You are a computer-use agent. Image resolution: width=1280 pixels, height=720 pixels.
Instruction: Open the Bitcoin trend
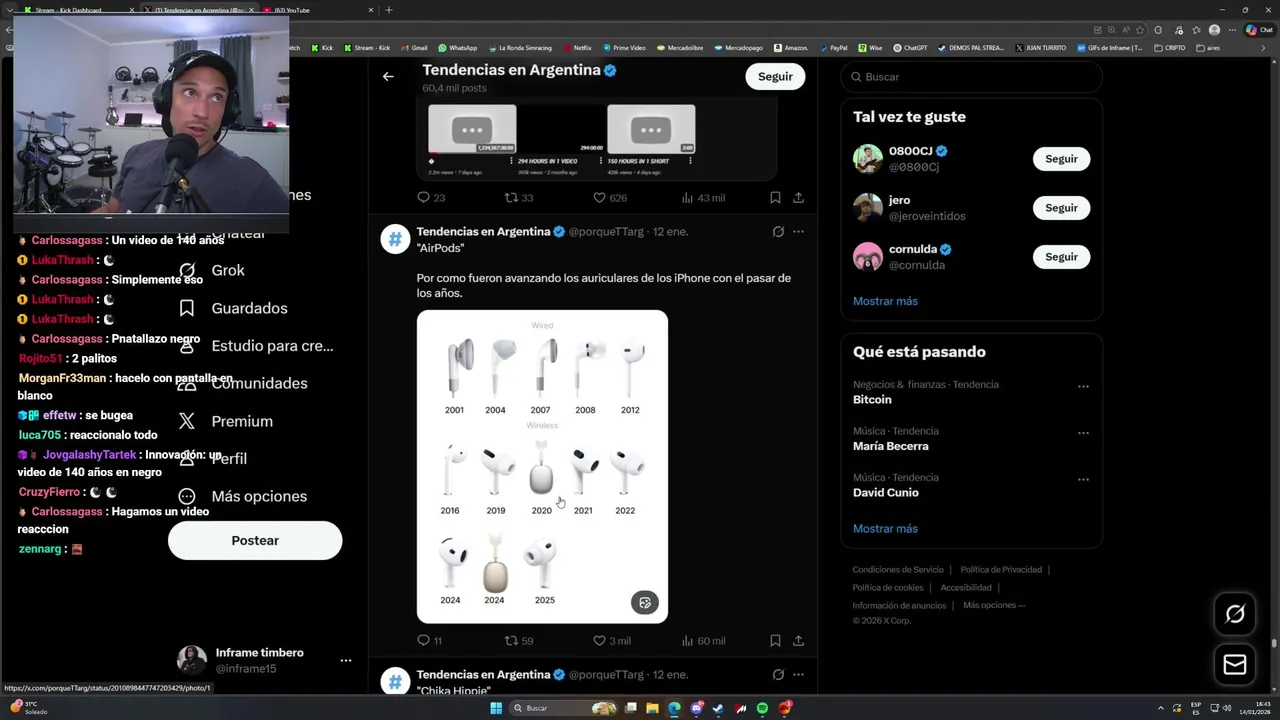(x=872, y=399)
